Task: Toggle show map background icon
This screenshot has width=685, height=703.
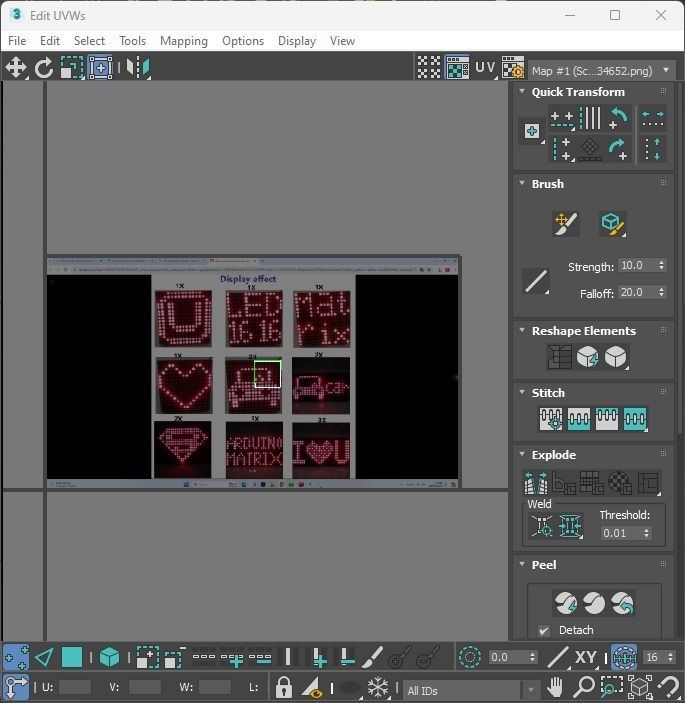Action: (x=457, y=68)
